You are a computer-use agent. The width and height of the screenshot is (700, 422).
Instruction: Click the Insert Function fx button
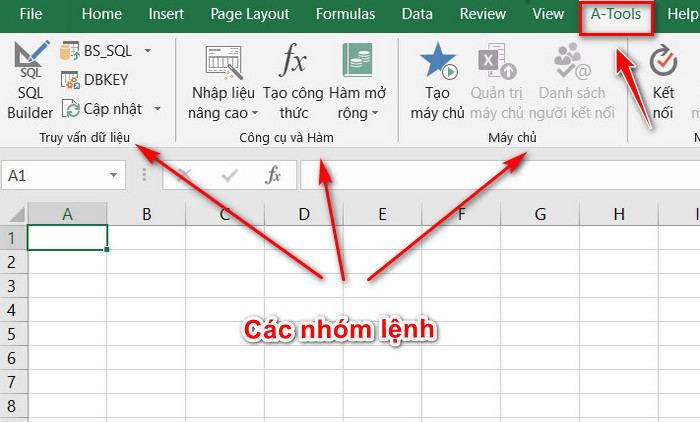pos(273,175)
